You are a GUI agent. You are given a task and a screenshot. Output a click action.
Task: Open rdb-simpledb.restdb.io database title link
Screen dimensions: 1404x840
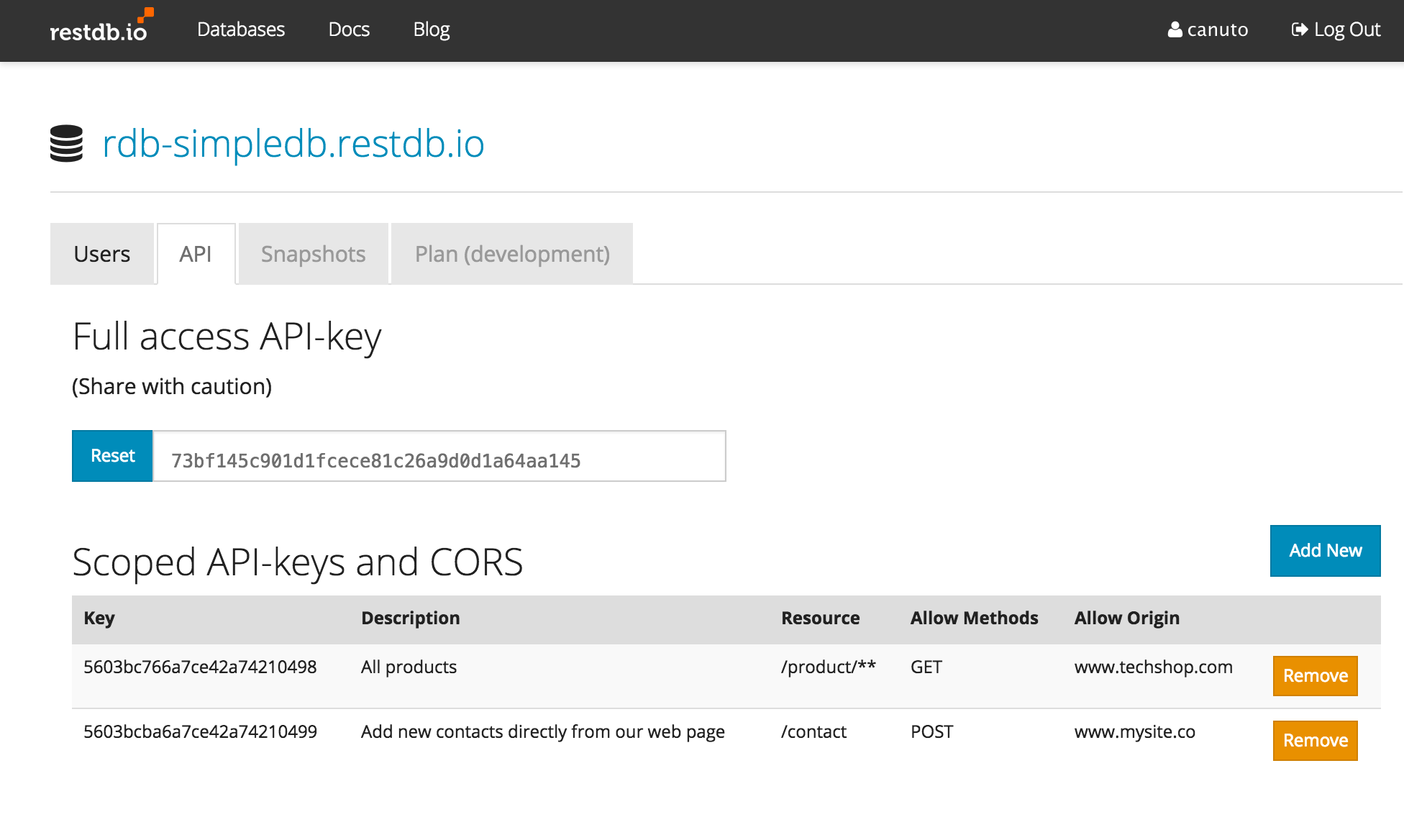(x=293, y=143)
